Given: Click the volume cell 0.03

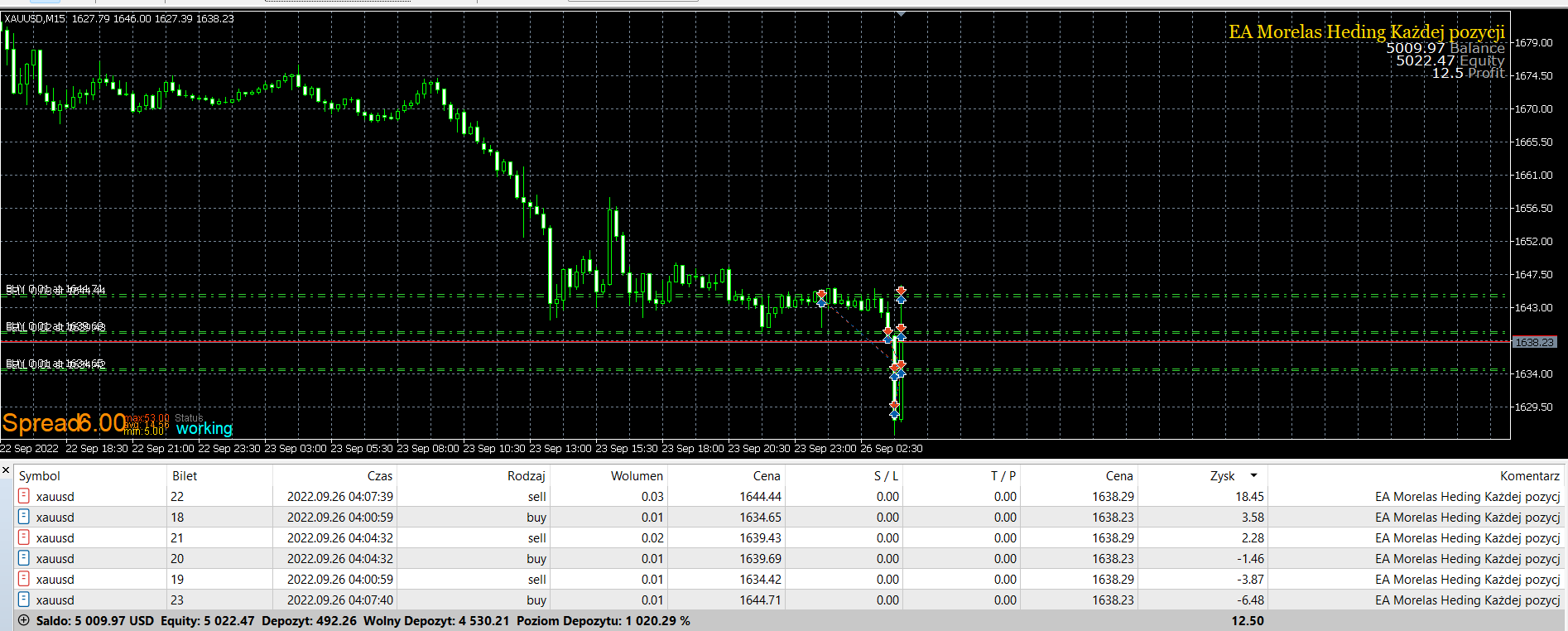Looking at the screenshot, I should (652, 496).
